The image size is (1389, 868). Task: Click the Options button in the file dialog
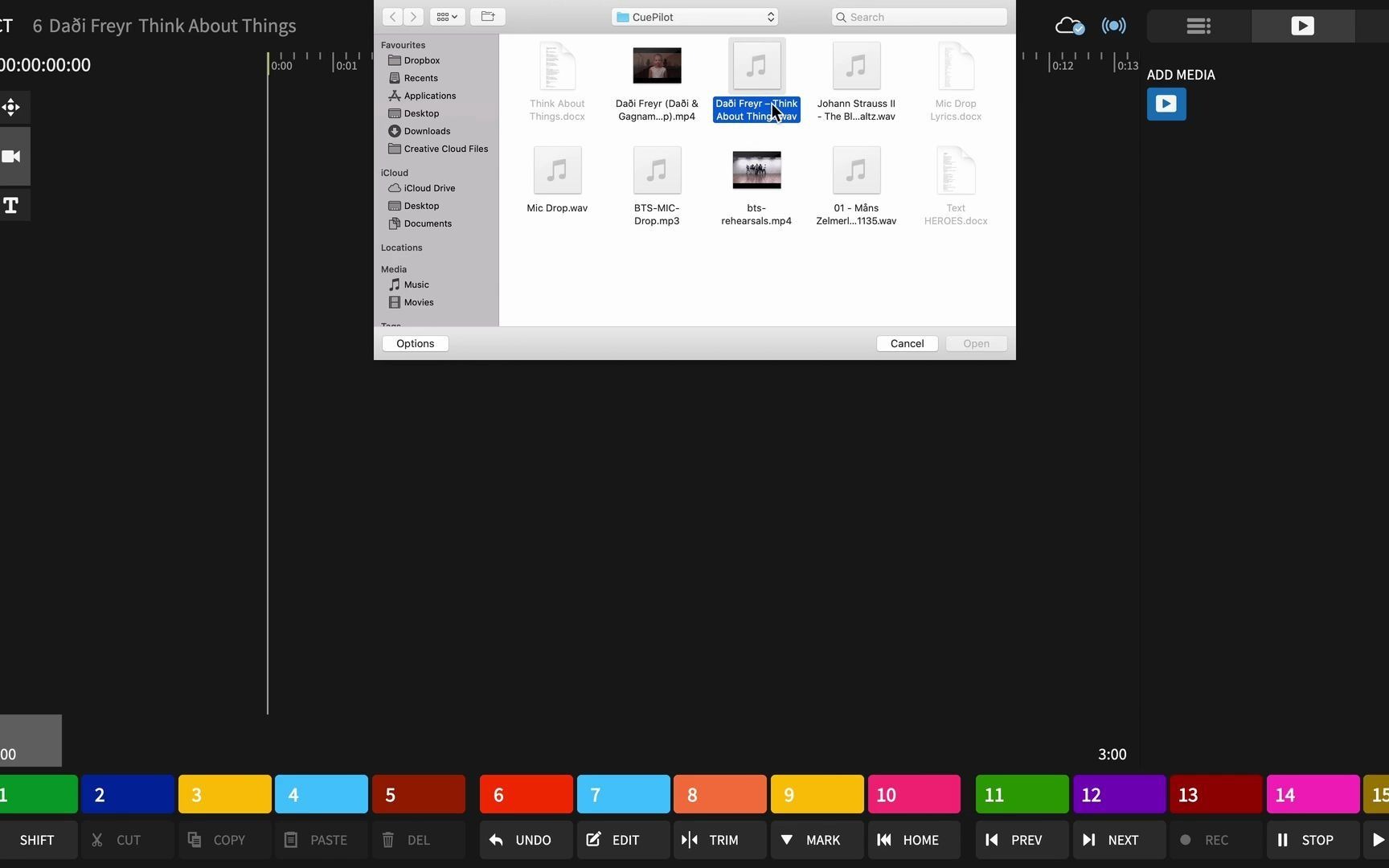[415, 343]
